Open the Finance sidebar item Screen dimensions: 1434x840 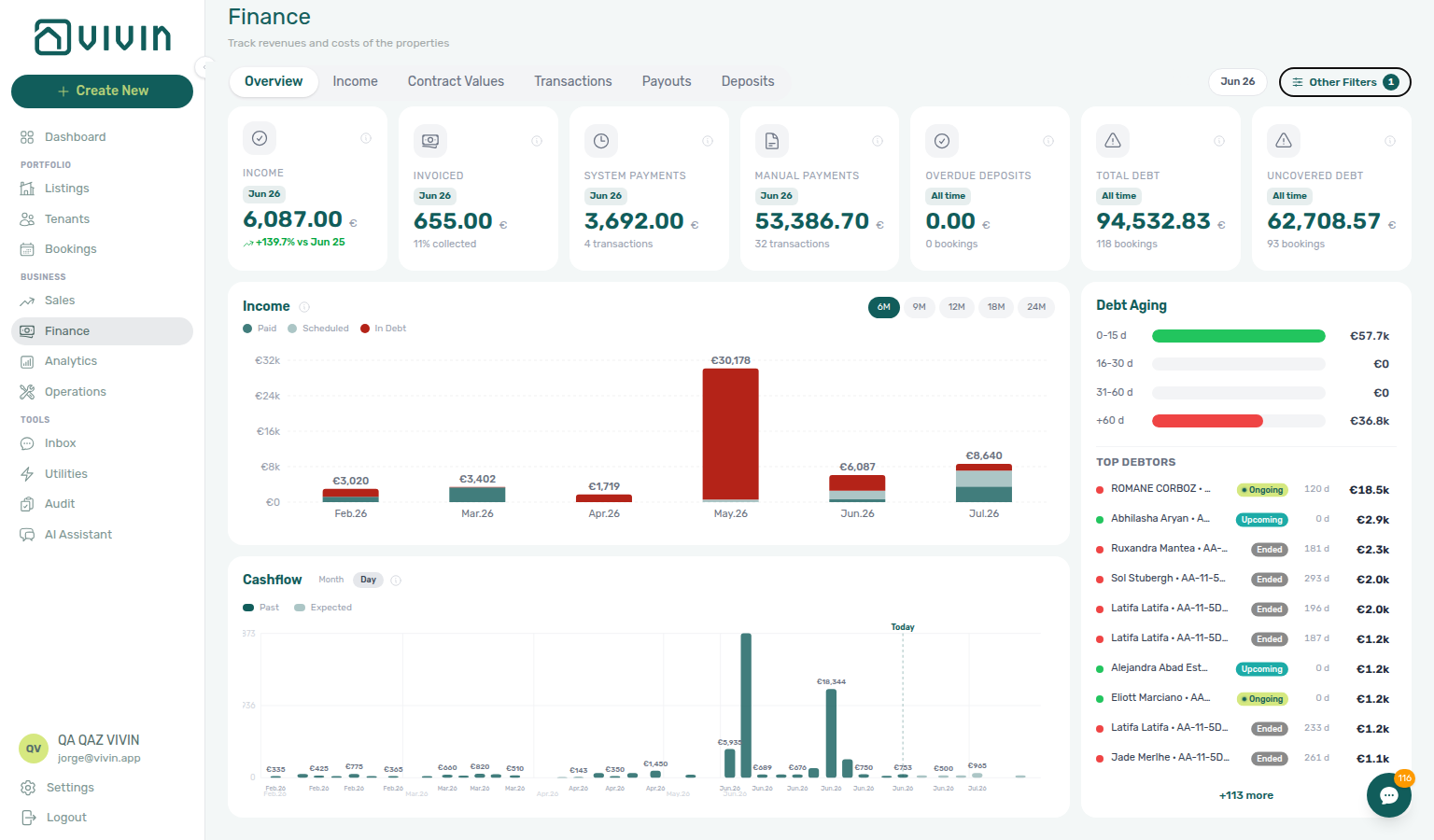(102, 331)
